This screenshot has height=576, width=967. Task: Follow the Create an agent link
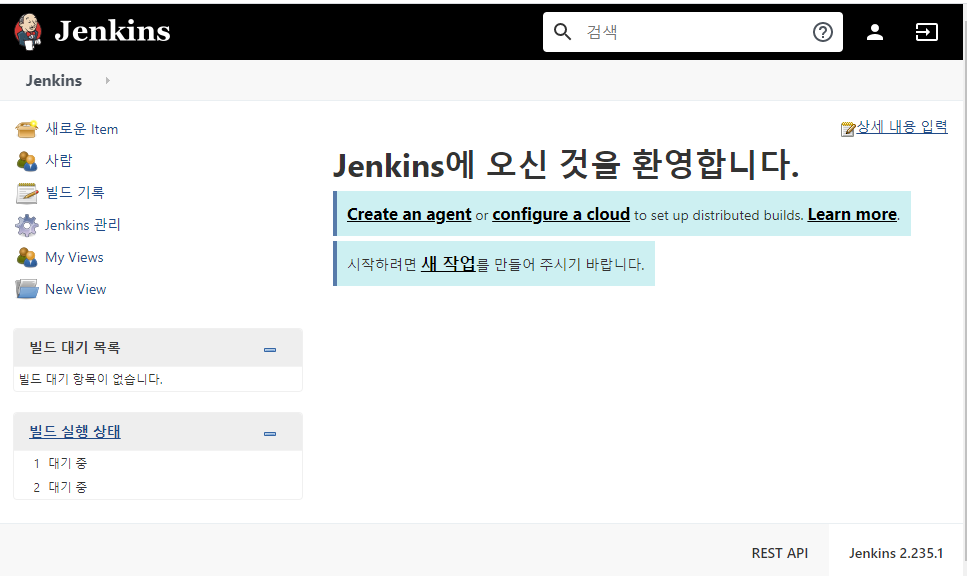tap(409, 214)
